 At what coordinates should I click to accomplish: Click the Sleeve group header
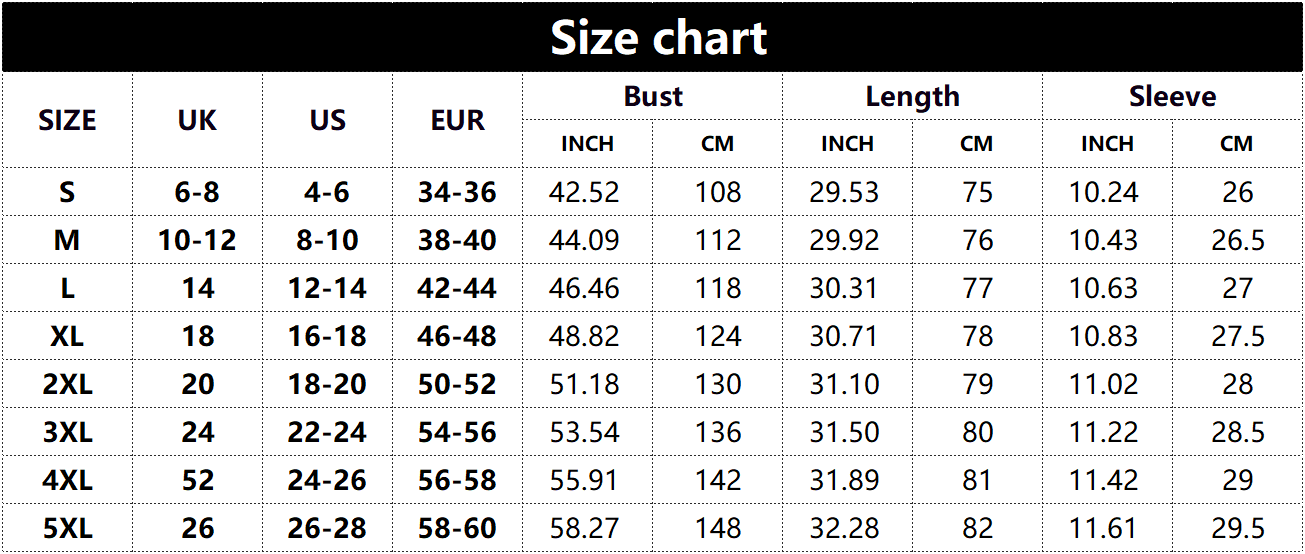pyautogui.click(x=1172, y=97)
